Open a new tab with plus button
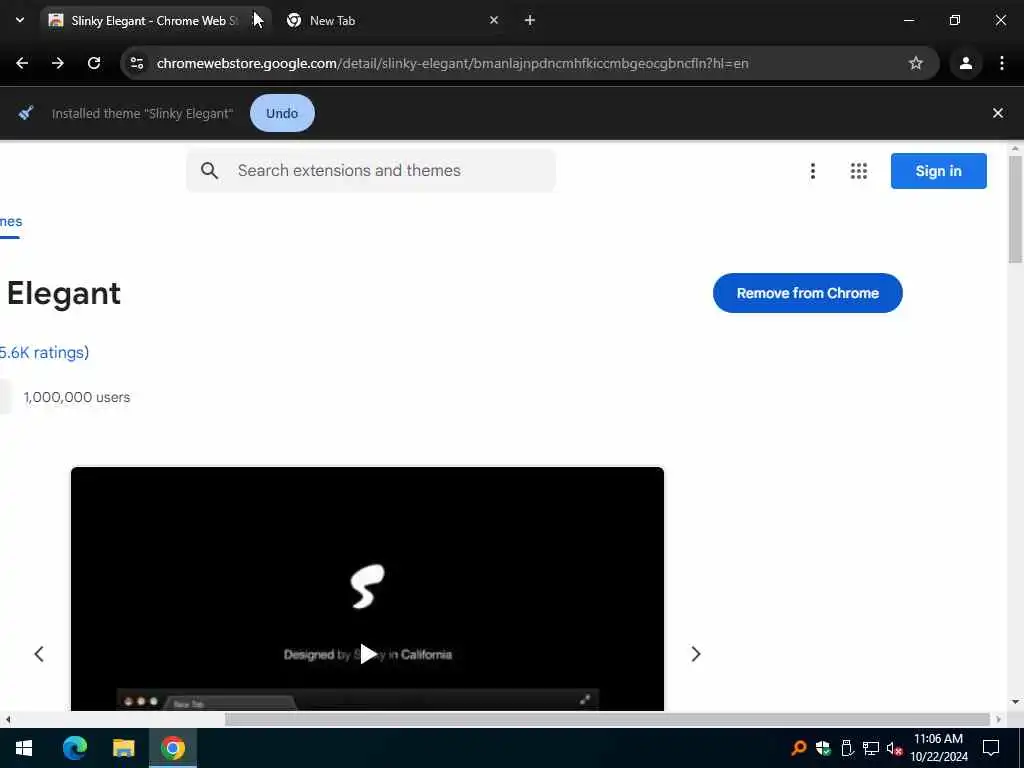1024x768 pixels. tap(530, 20)
